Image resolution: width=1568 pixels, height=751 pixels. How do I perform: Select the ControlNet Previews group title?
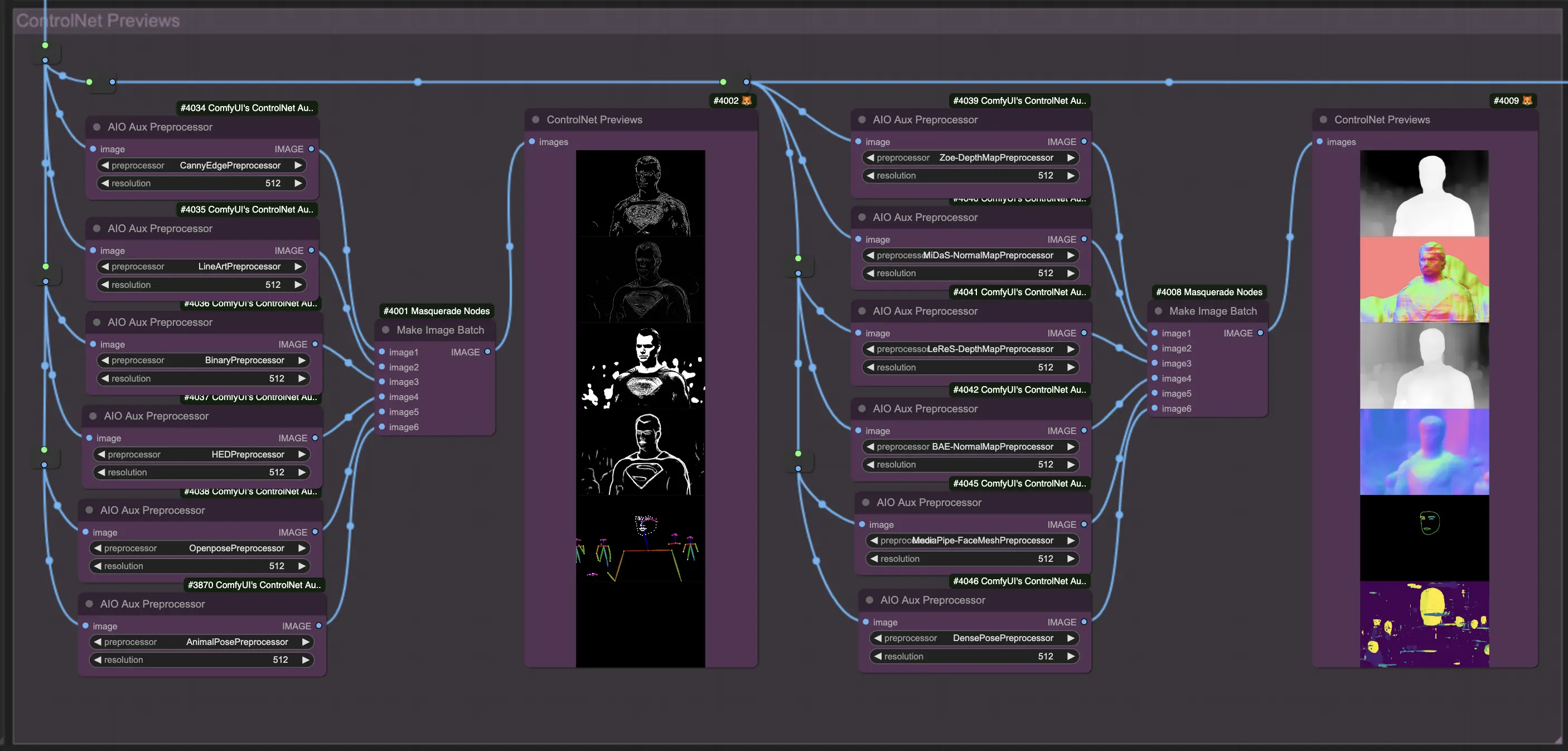click(x=98, y=21)
